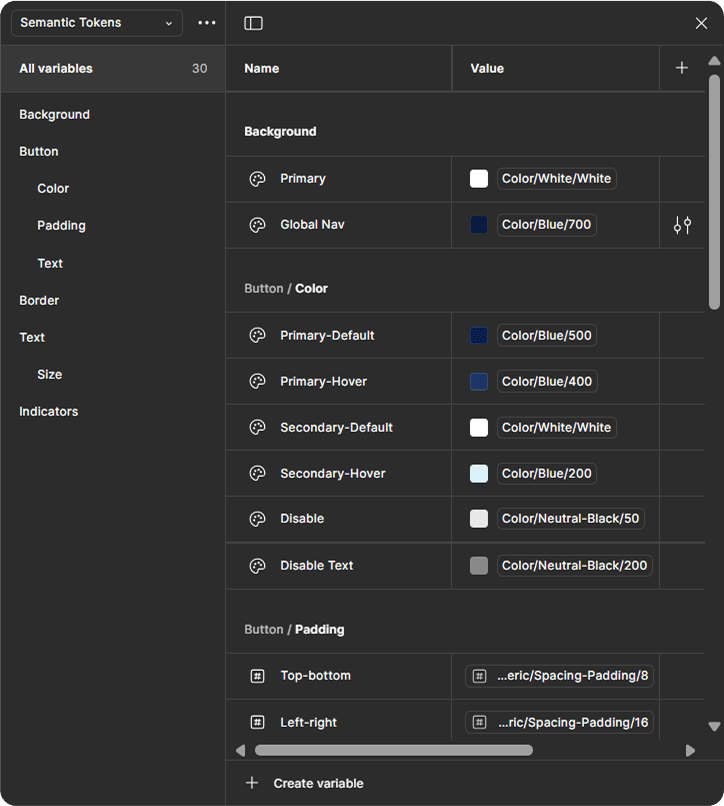
Task: Click the Color/Blue/700 alias chip
Action: (547, 225)
